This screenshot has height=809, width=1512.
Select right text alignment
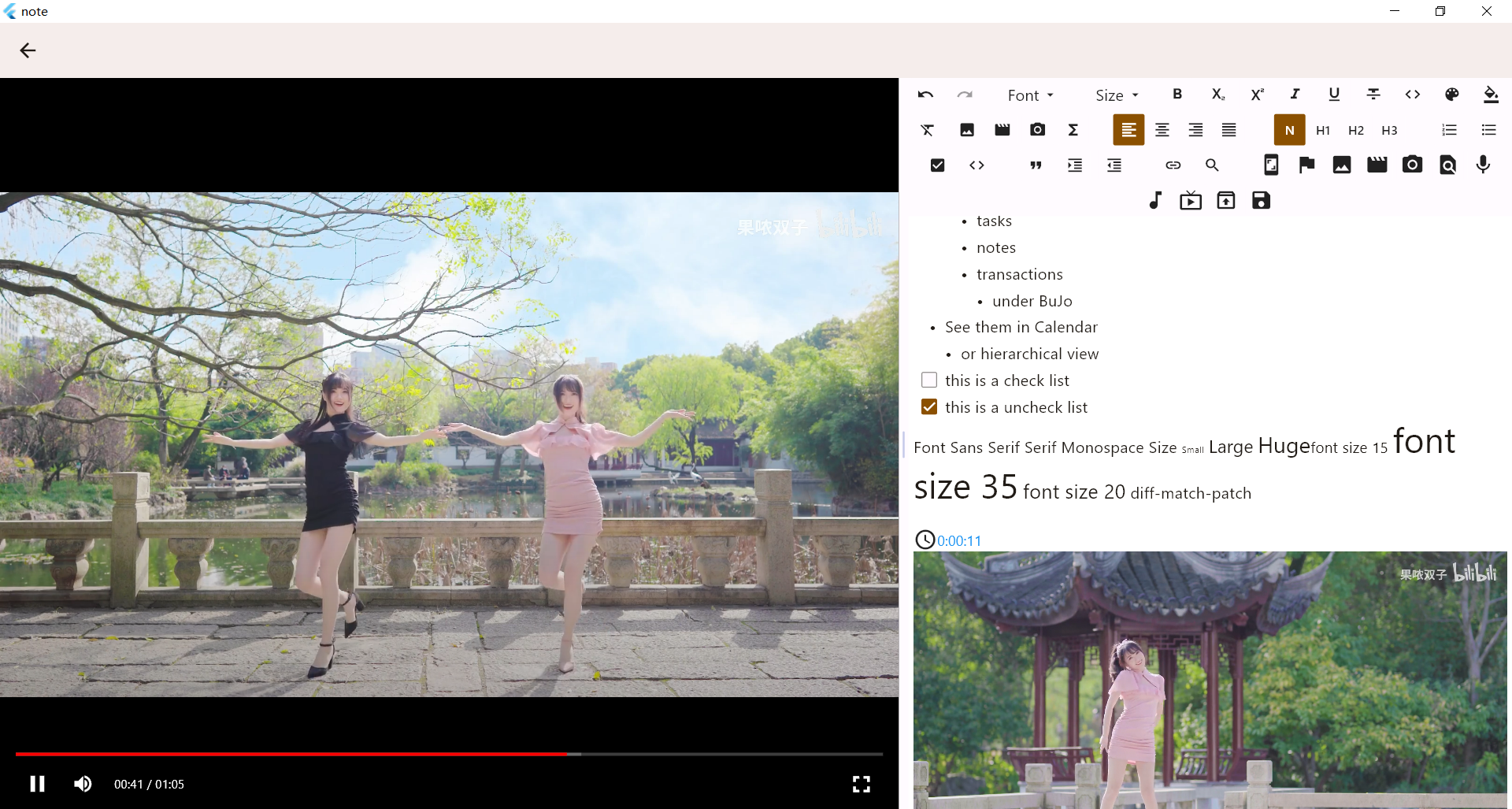(x=1195, y=130)
